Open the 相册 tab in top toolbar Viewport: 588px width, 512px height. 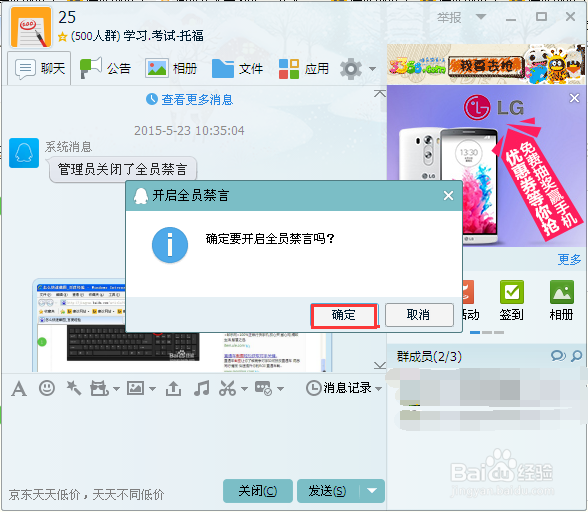(x=171, y=68)
